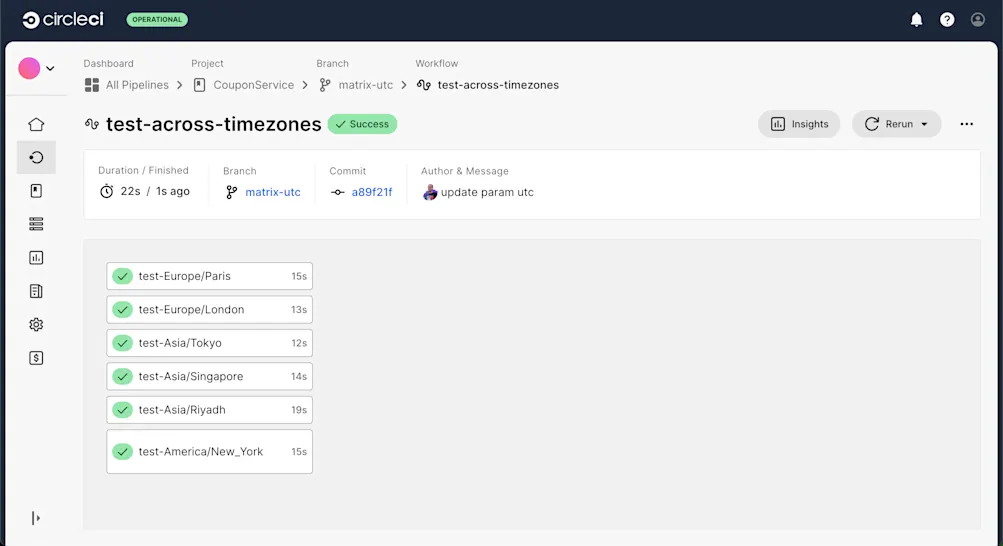
Task: Open the document list sidebar icon
Action: (x=36, y=291)
